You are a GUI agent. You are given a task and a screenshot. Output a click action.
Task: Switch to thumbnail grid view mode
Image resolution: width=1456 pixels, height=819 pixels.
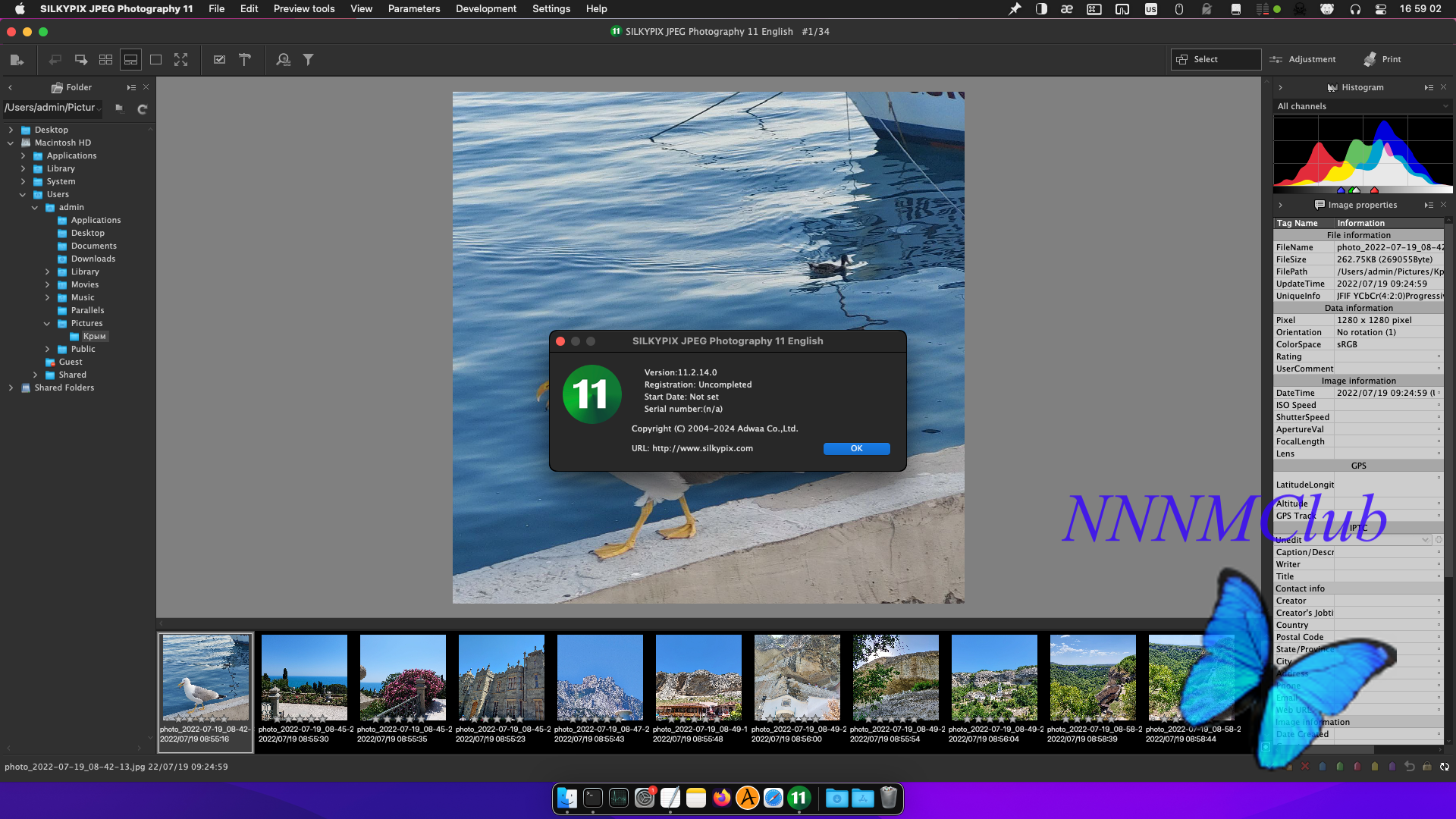(106, 60)
